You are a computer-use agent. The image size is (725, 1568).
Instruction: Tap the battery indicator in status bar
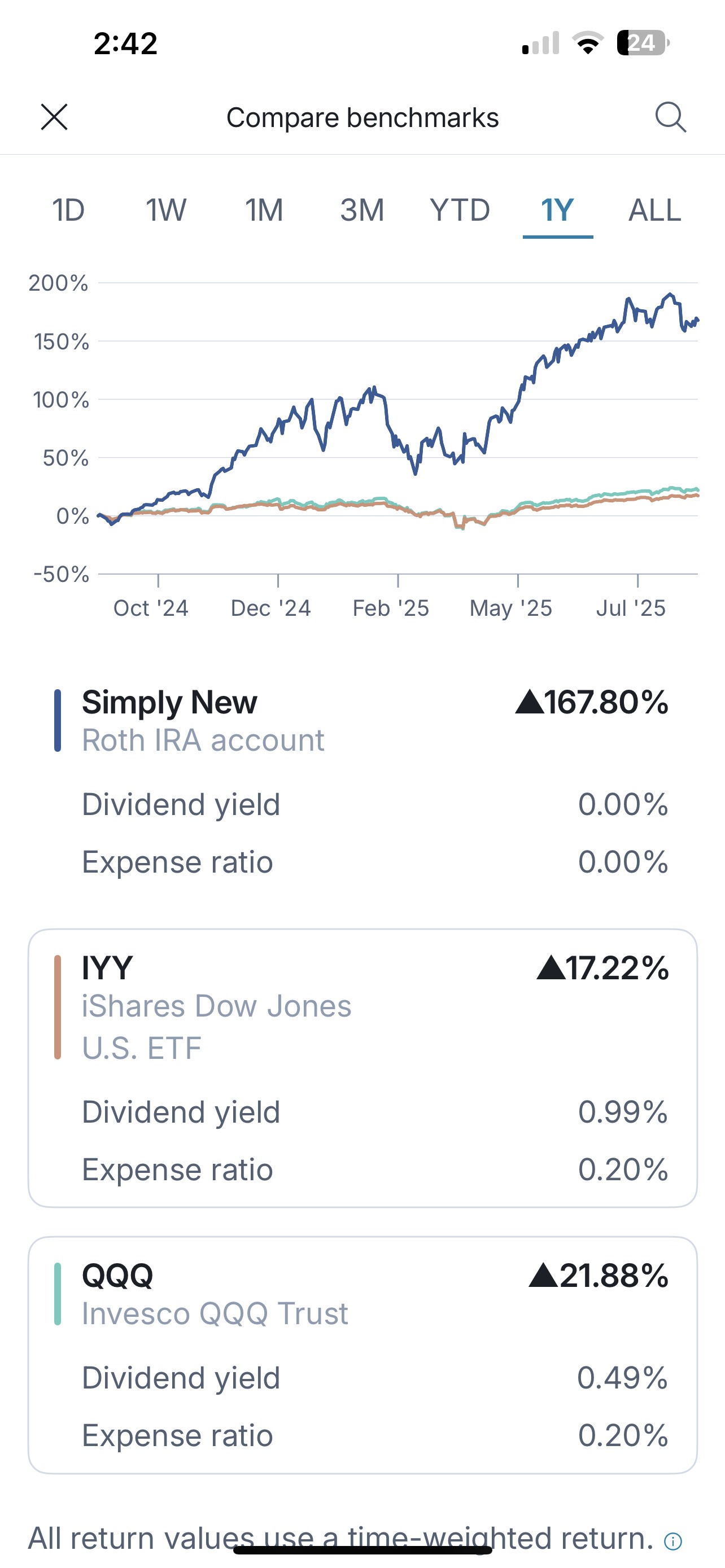[x=643, y=43]
